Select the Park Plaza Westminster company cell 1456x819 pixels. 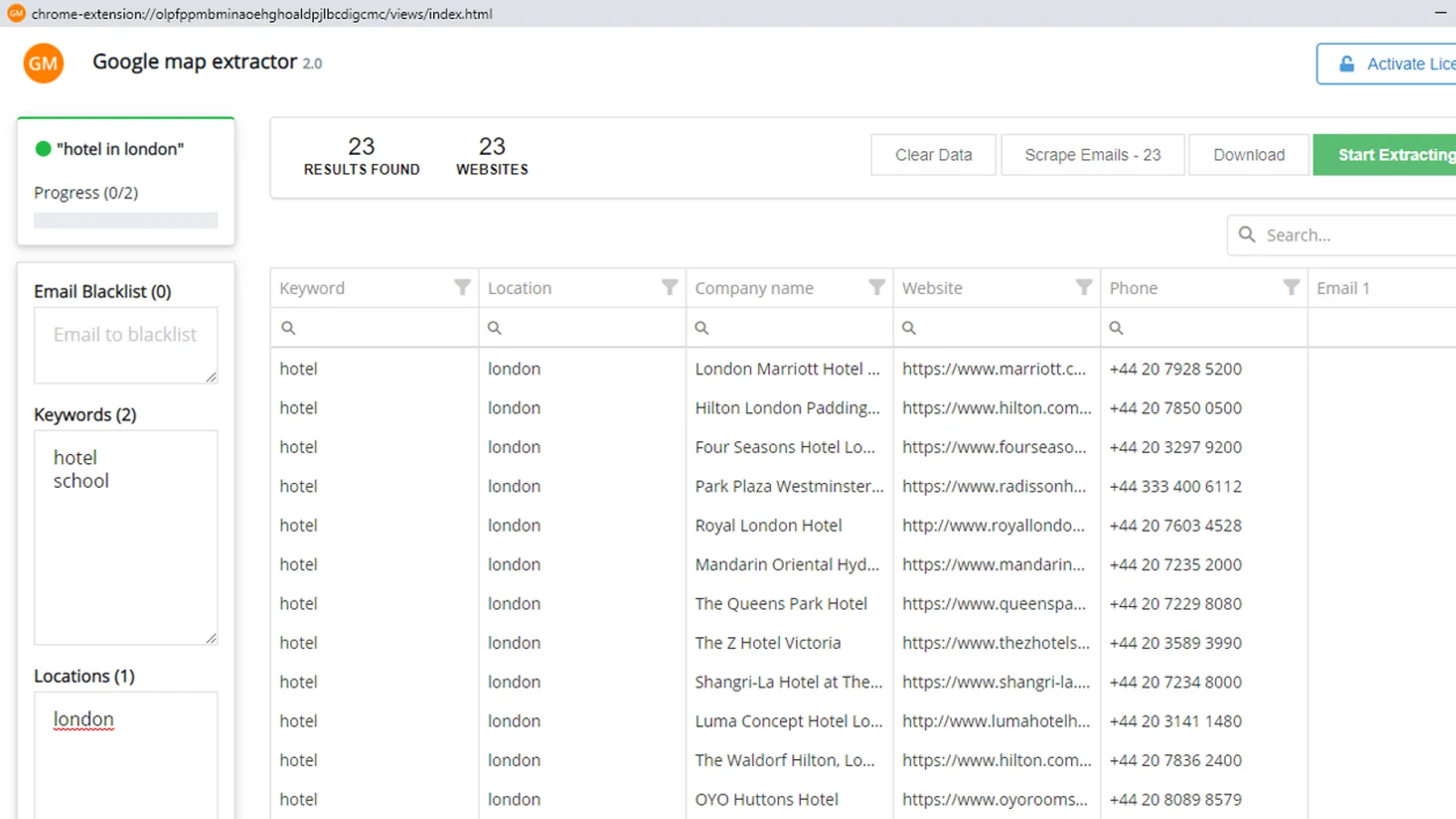pos(788,486)
